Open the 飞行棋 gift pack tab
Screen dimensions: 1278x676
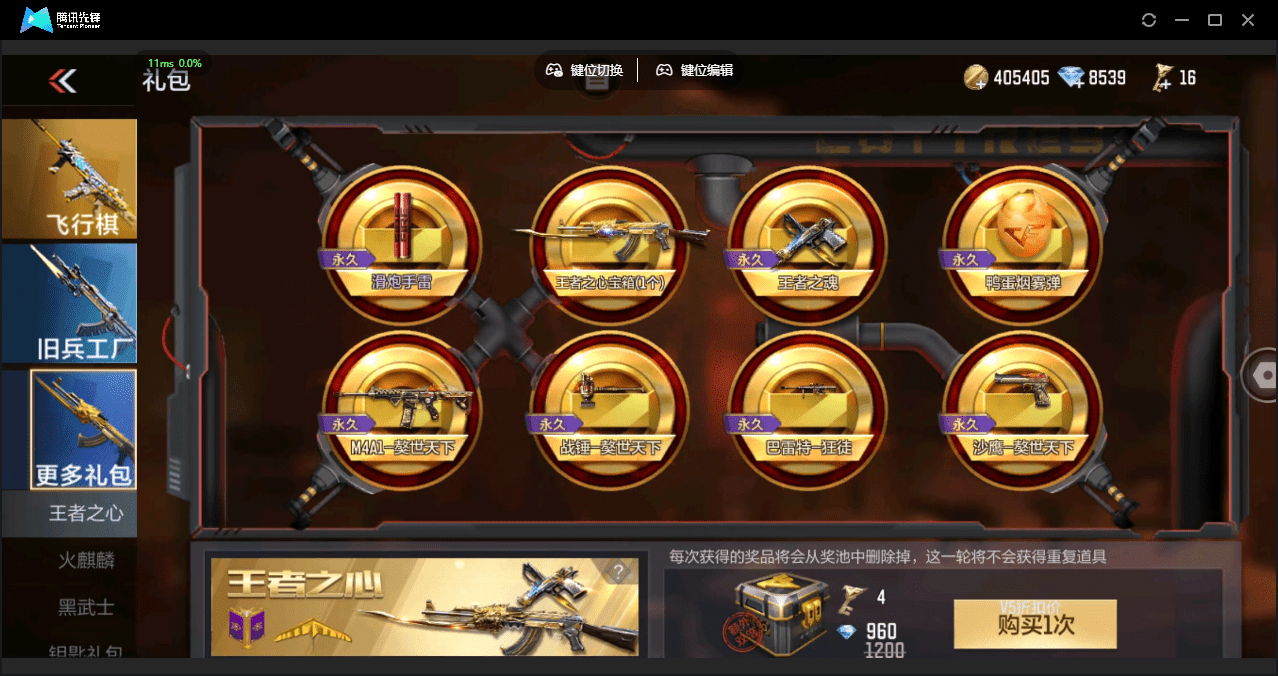click(x=69, y=179)
